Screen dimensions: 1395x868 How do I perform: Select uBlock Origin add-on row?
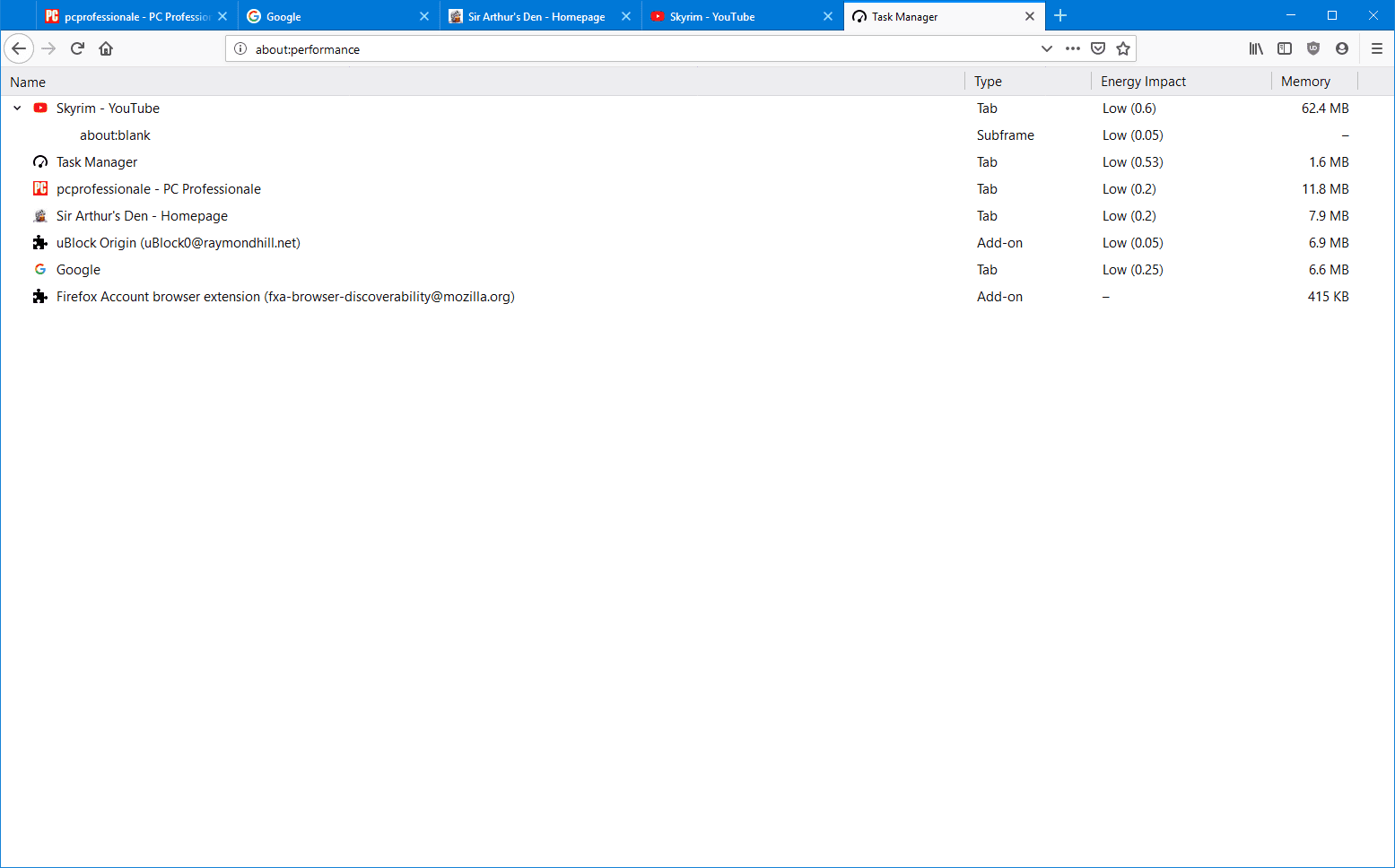click(178, 243)
